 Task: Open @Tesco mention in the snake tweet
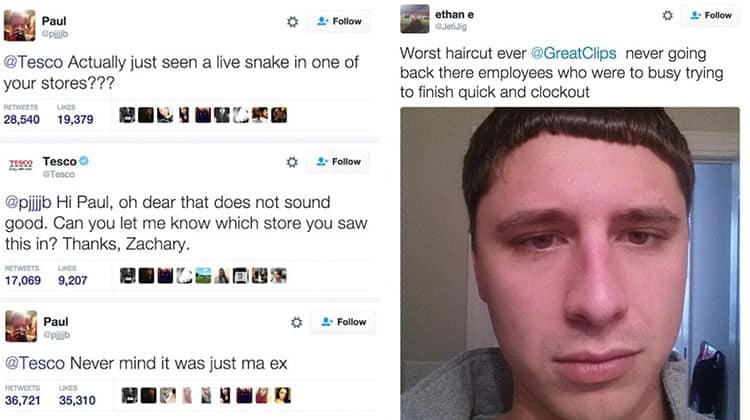click(33, 62)
